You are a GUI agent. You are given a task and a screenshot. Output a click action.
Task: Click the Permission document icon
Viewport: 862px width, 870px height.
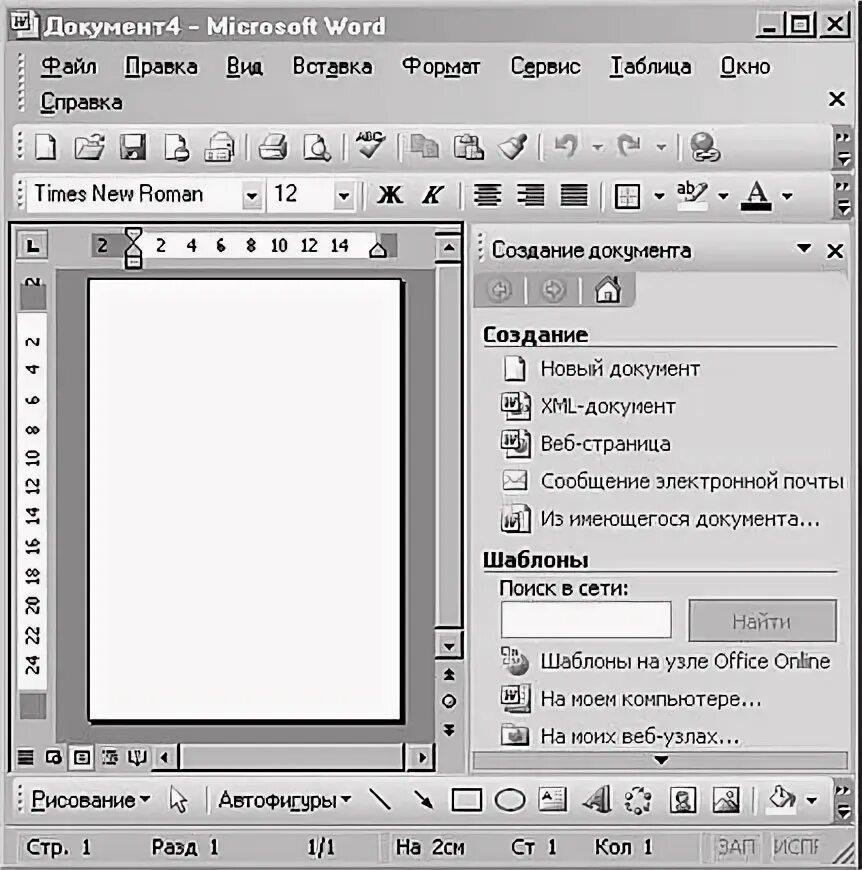pos(176,147)
